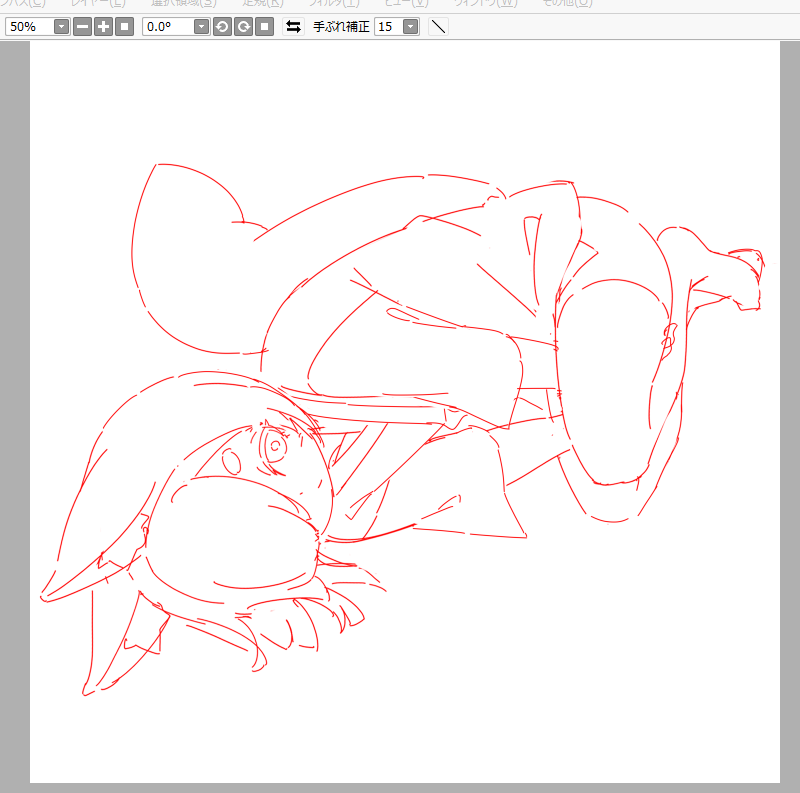
Task: Click the 手ぶれ補正 stabilizer label
Action: coord(341,27)
